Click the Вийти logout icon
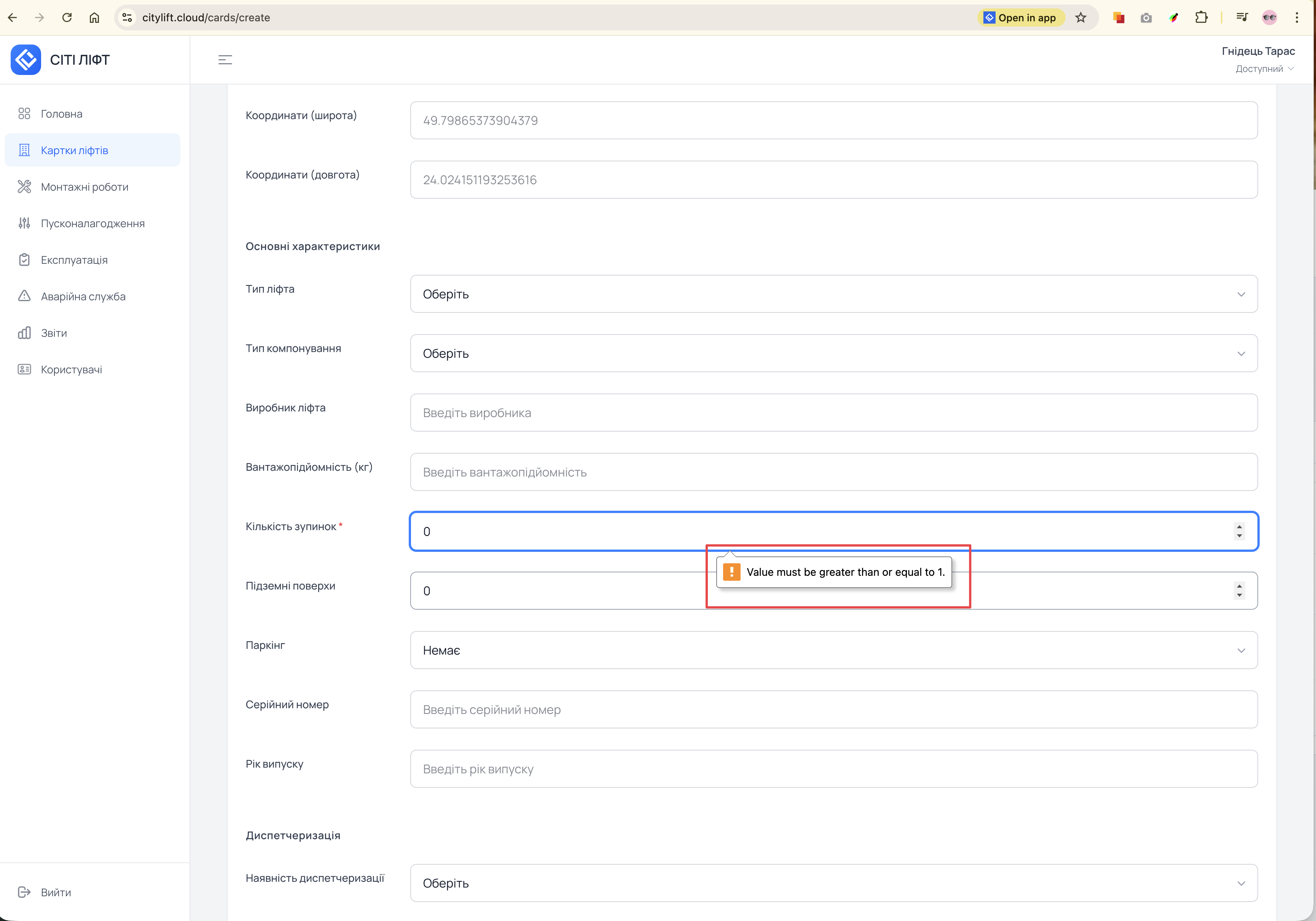Image resolution: width=1316 pixels, height=921 pixels. 24,892
